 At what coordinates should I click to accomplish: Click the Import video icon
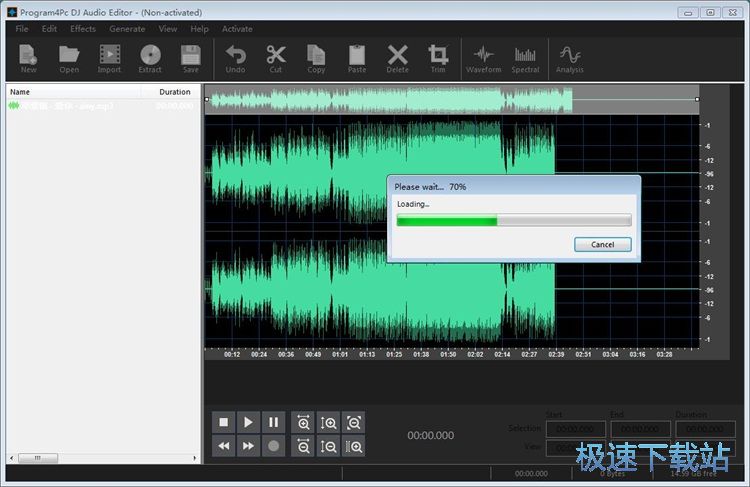pyautogui.click(x=109, y=58)
